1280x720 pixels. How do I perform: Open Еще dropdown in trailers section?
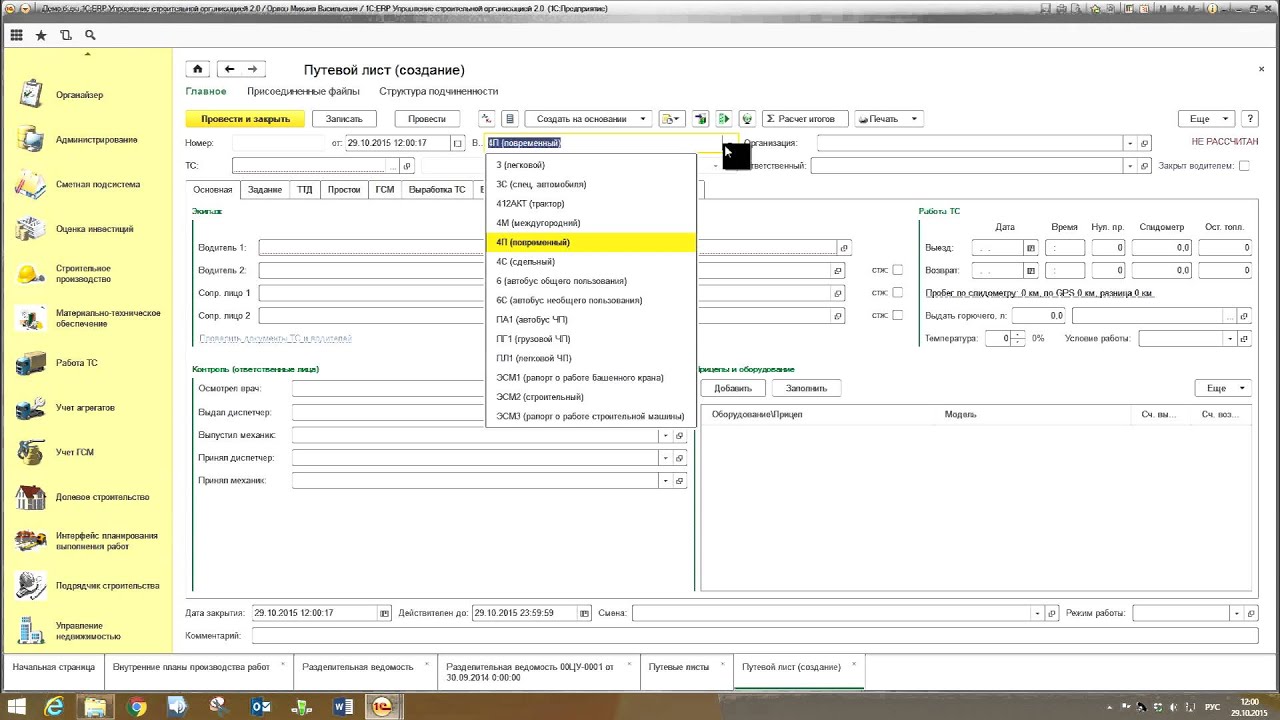[x=1222, y=388]
